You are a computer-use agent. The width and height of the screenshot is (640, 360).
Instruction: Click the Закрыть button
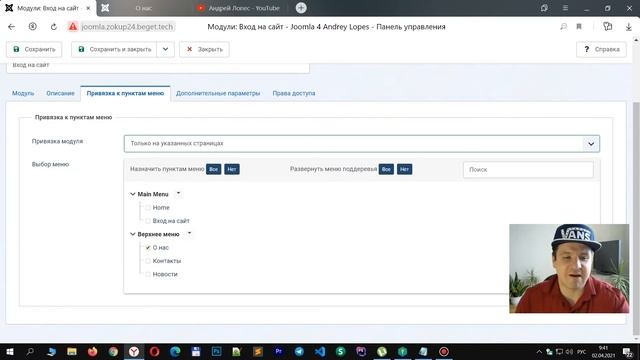tap(204, 49)
